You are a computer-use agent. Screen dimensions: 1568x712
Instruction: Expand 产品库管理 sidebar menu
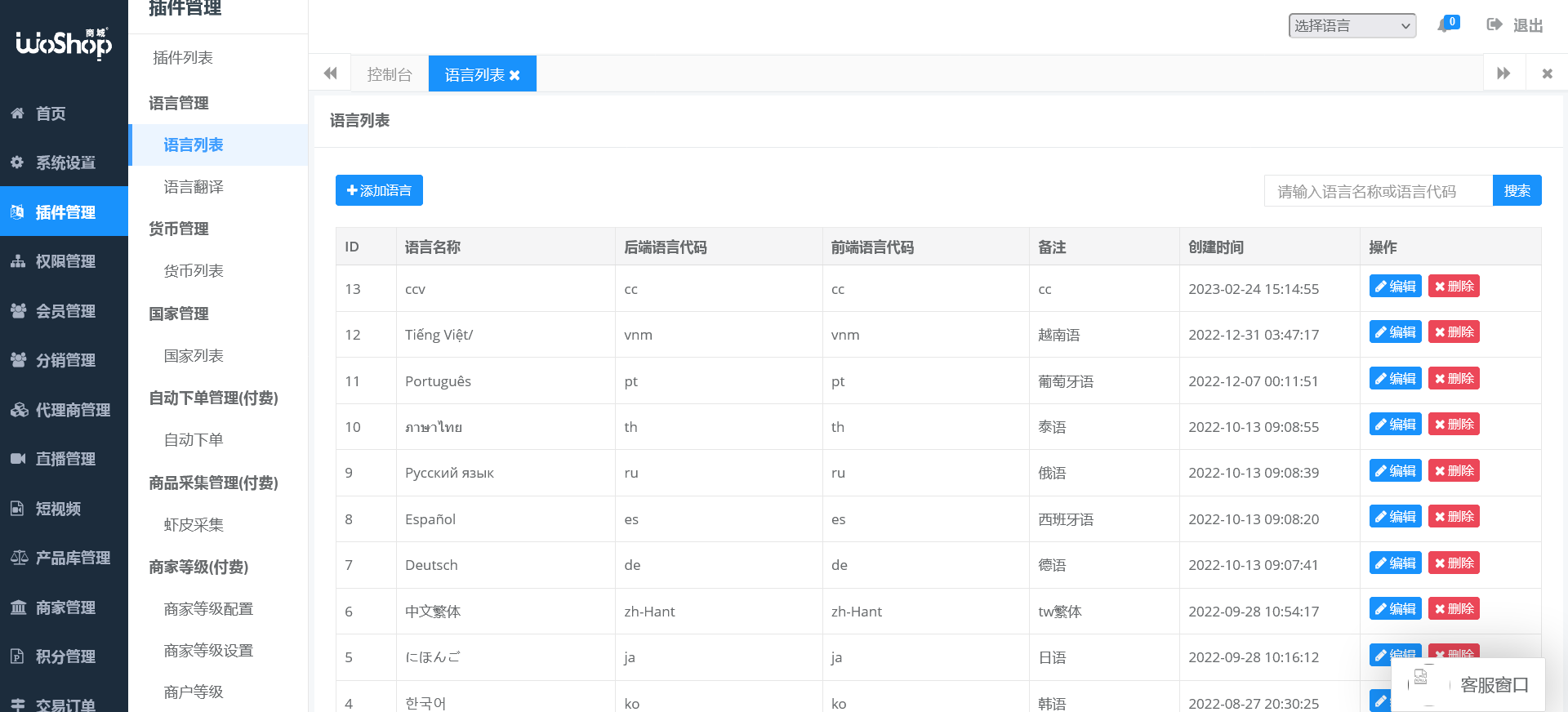click(x=72, y=558)
